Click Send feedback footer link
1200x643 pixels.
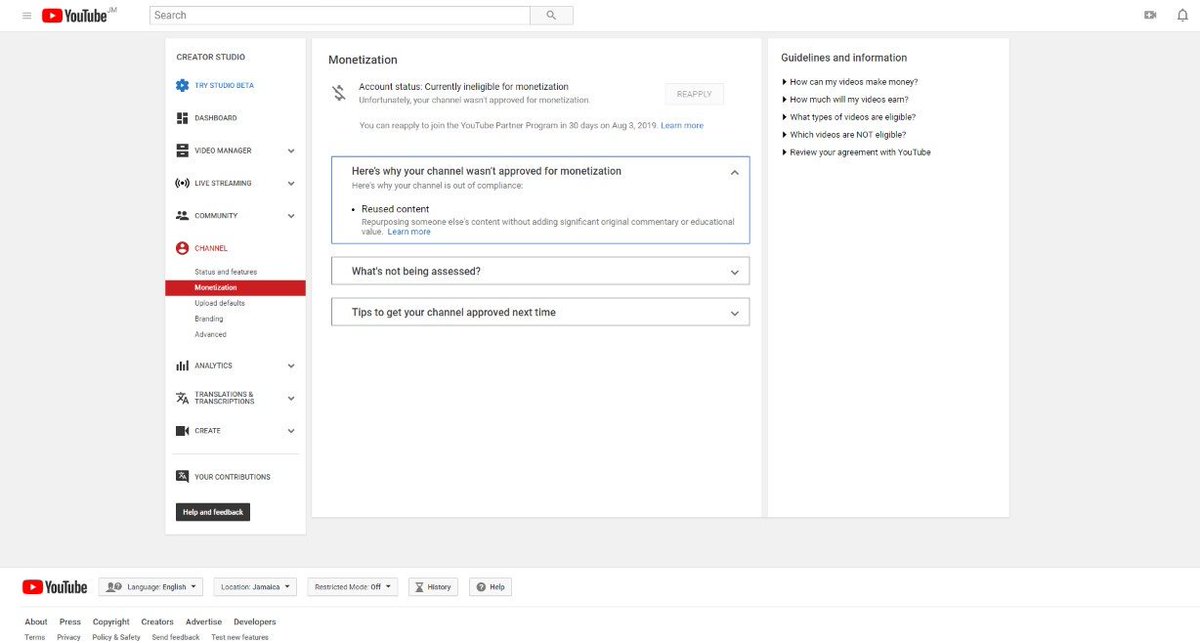click(x=176, y=637)
